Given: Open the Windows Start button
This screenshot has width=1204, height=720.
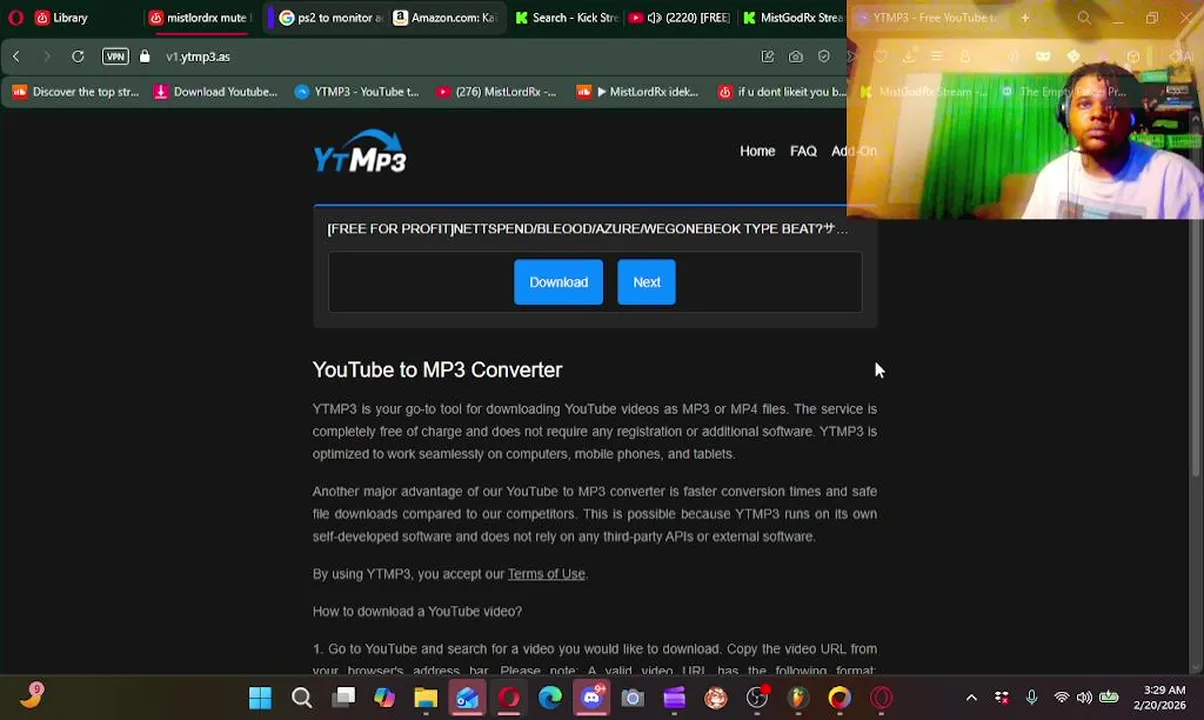Looking at the screenshot, I should click(x=260, y=698).
